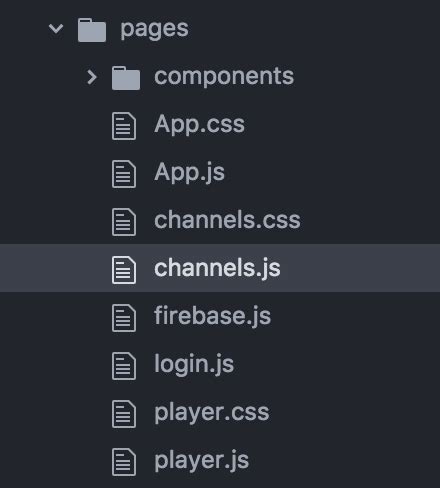440x488 pixels.
Task: Click the login.js file icon
Action: click(124, 366)
